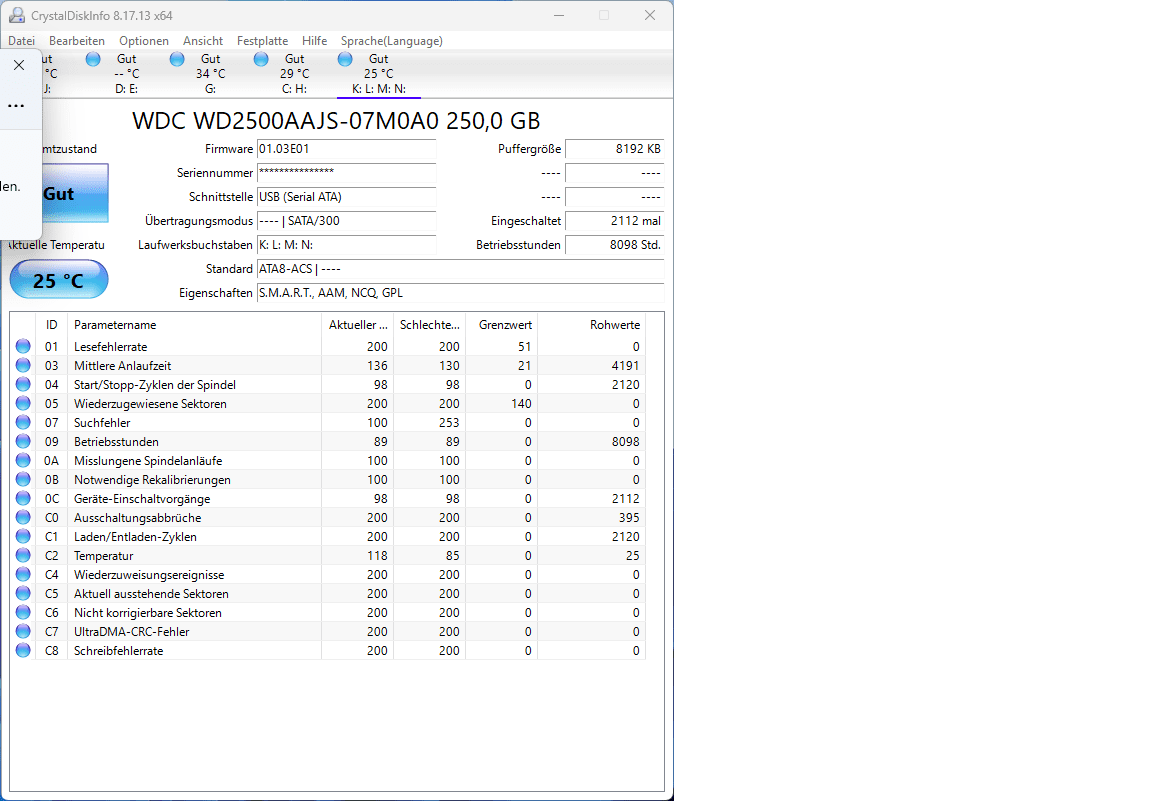Viewport: 1152px width, 801px height.
Task: Open the Ansicht menu
Action: point(203,41)
